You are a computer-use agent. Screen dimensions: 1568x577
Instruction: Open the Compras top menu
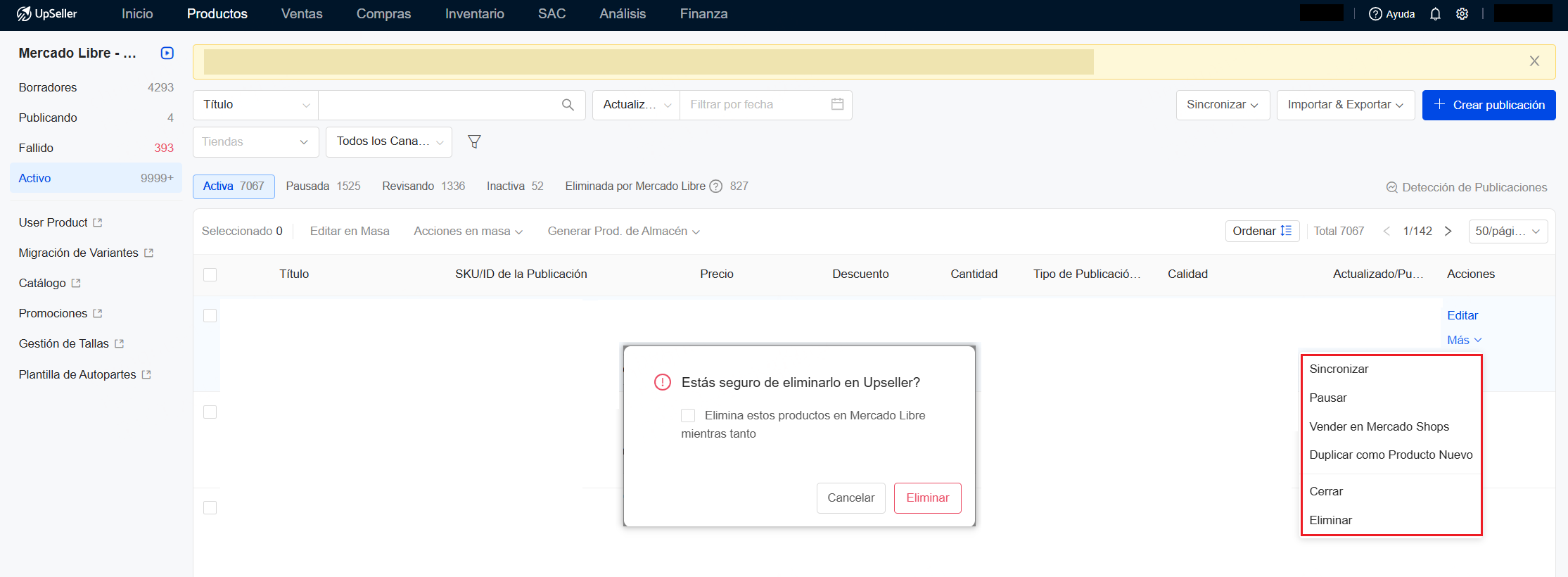[383, 14]
